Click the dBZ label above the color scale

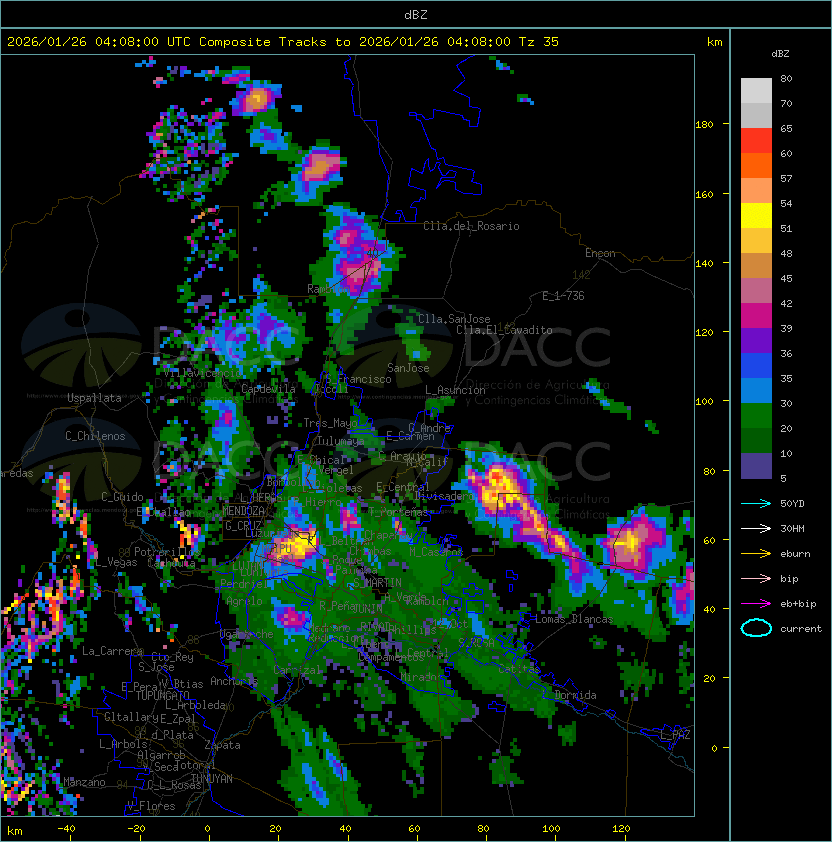click(780, 54)
